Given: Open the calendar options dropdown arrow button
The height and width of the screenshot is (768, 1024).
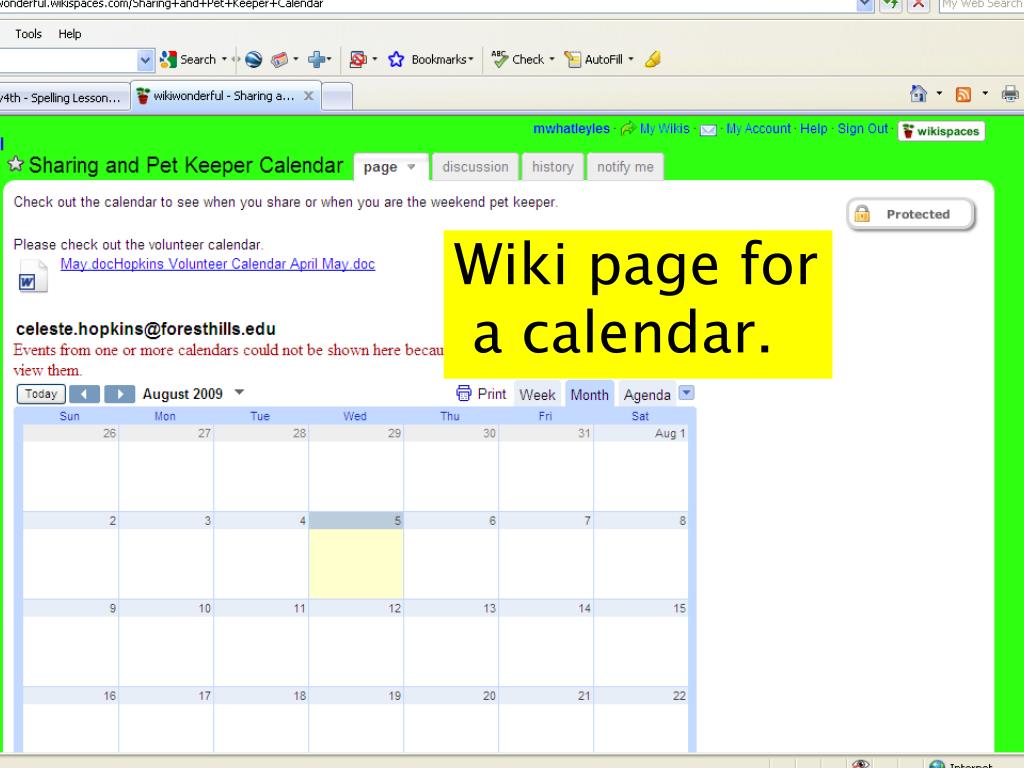Looking at the screenshot, I should (x=686, y=393).
